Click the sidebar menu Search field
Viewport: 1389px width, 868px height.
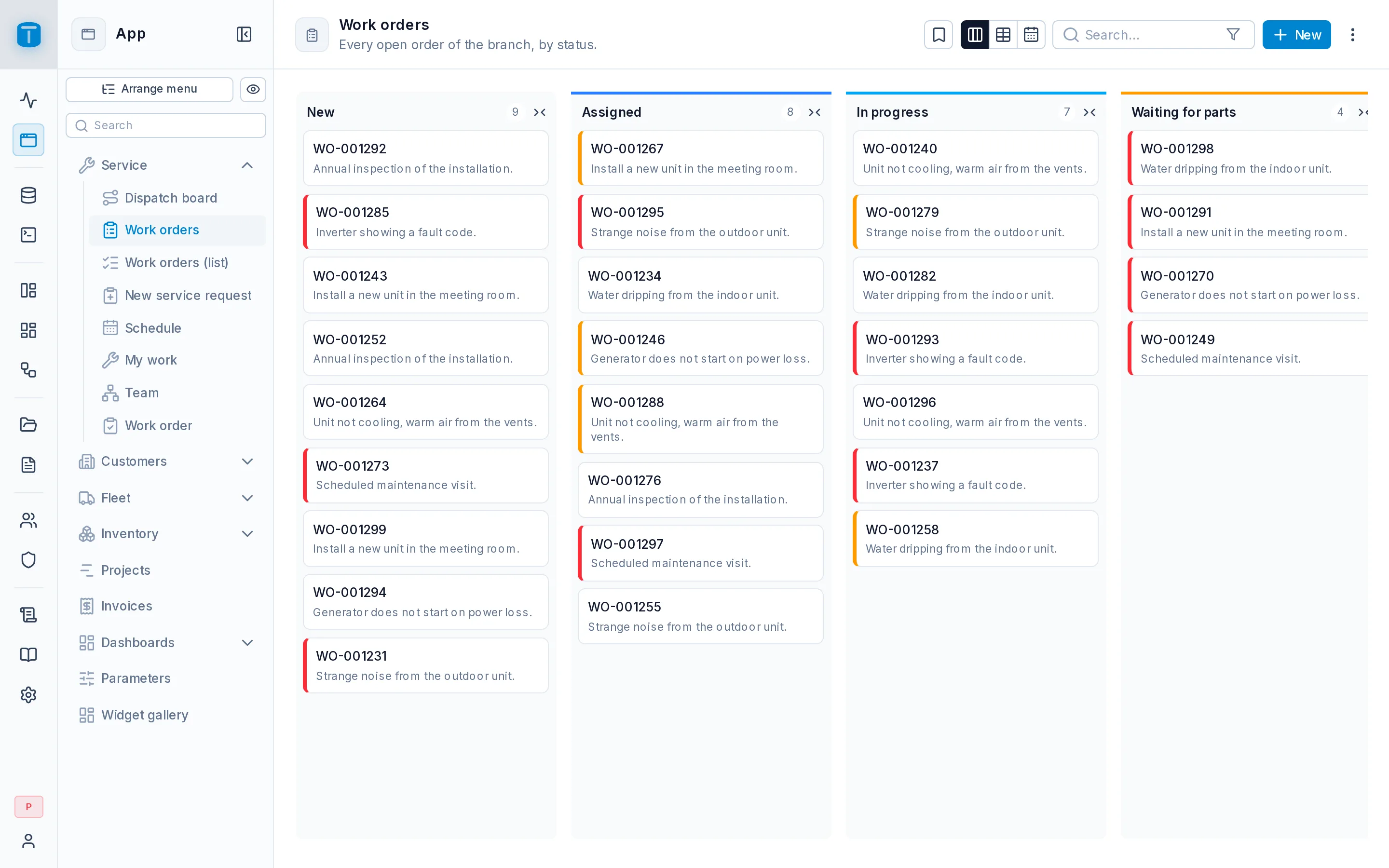point(165,125)
